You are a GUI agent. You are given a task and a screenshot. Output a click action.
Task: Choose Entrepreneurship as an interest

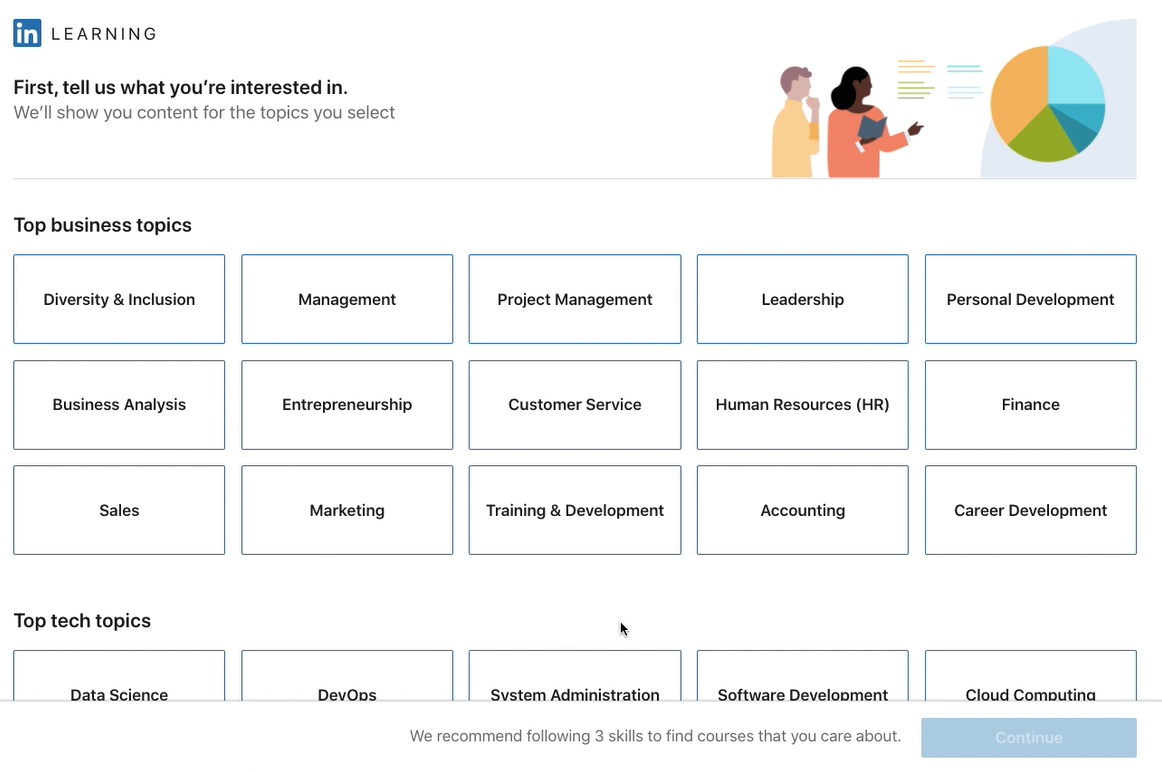pos(347,405)
